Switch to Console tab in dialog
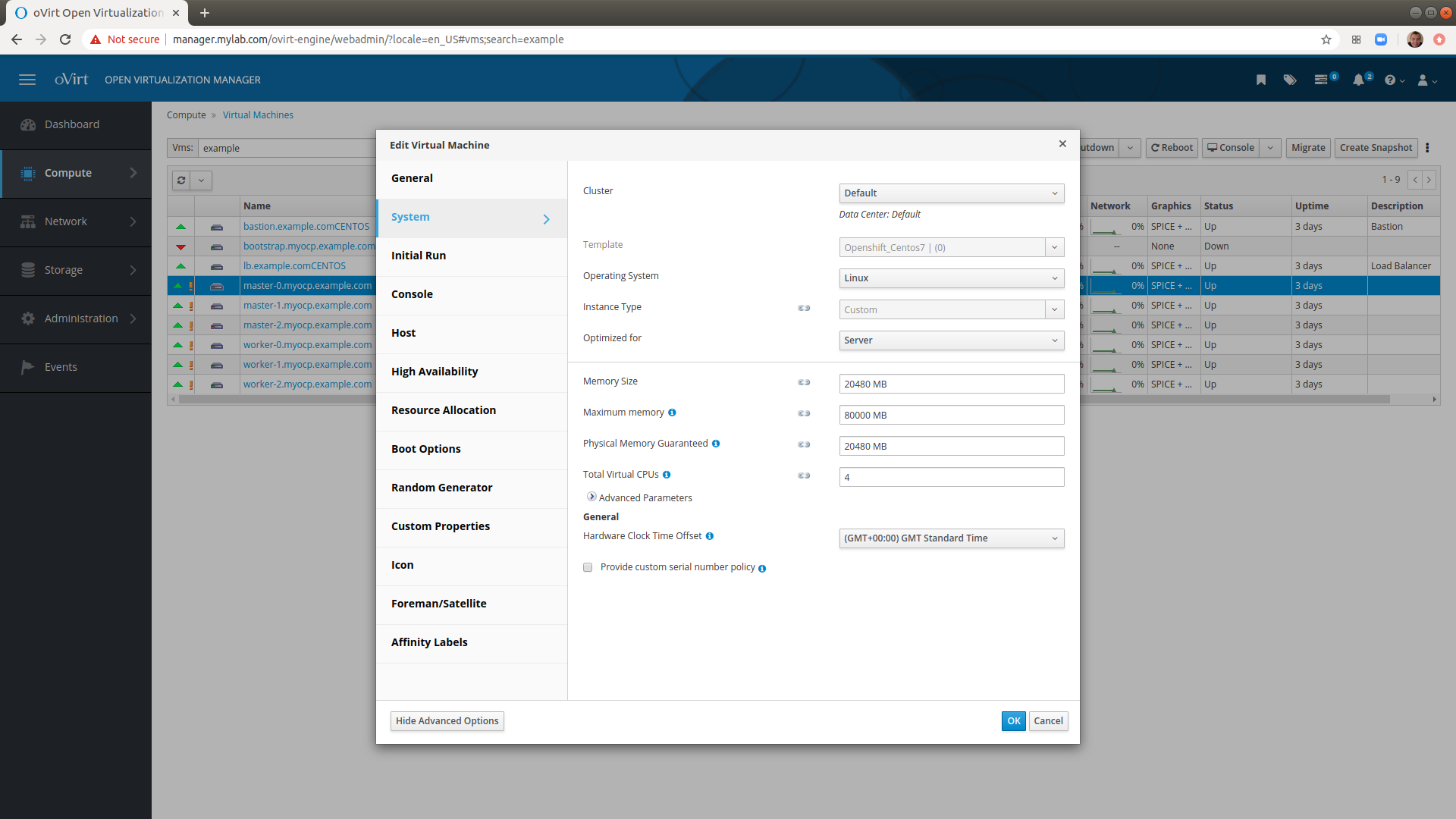This screenshot has height=819, width=1456. 472,295
